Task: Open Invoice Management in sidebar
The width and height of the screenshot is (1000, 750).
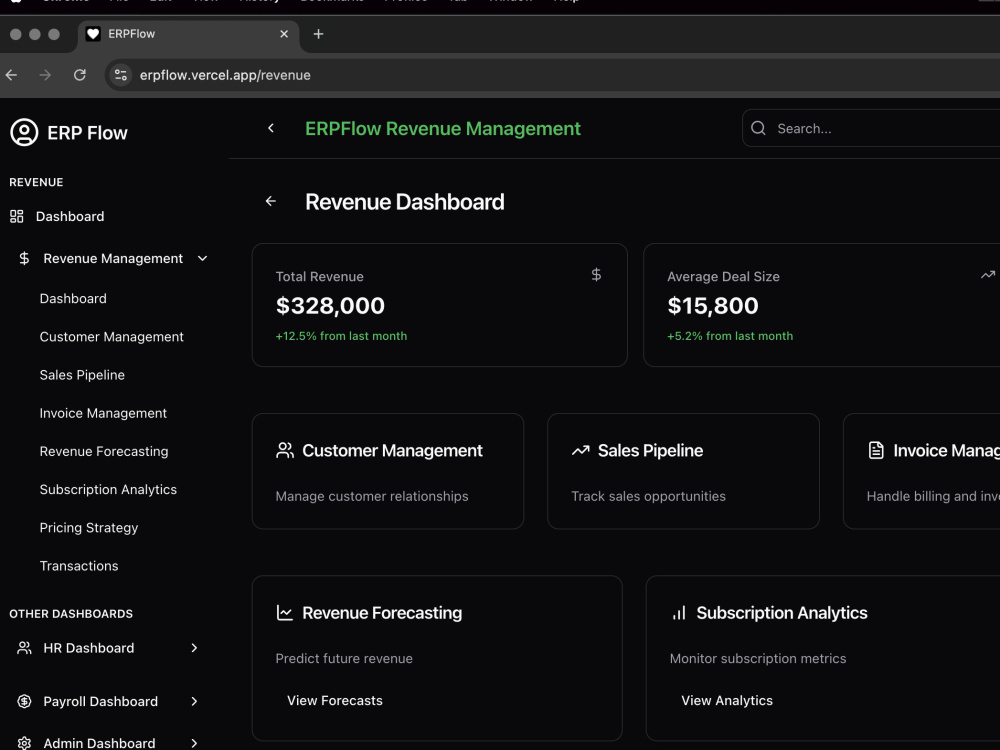Action: point(103,413)
